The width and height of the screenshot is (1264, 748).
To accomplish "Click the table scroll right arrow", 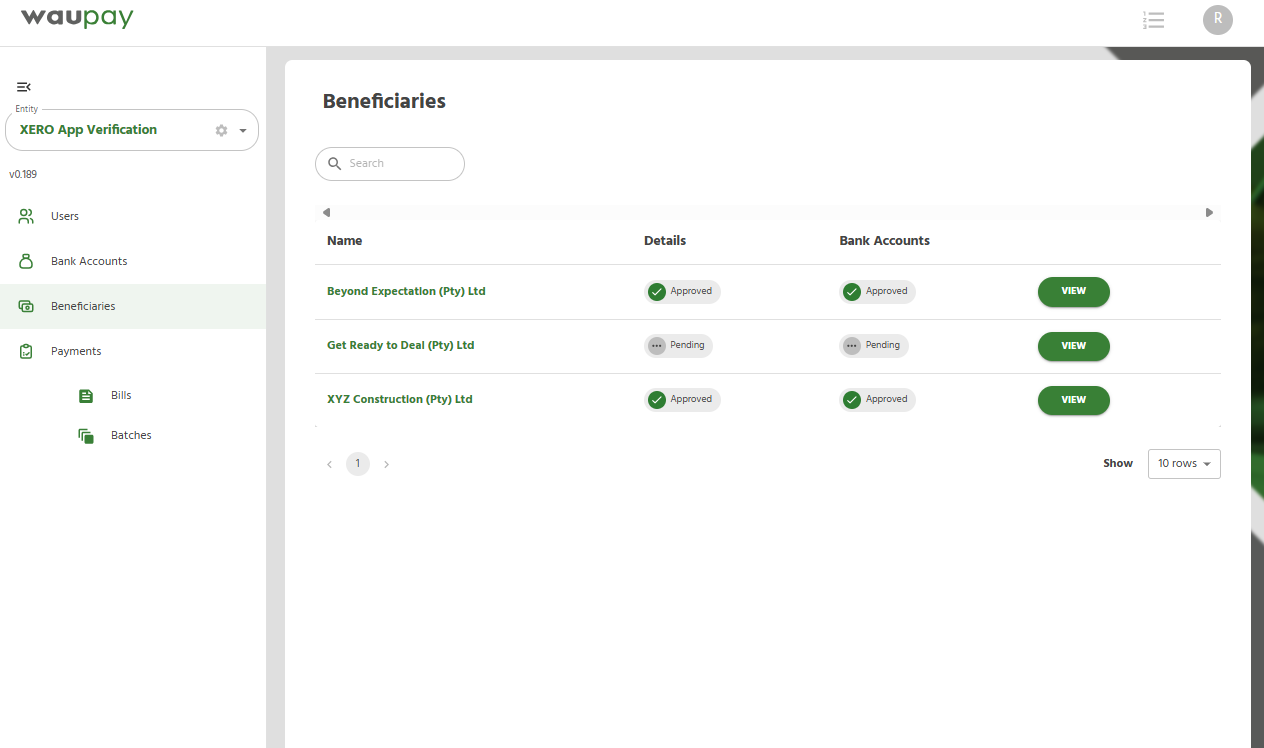I will (x=1209, y=212).
